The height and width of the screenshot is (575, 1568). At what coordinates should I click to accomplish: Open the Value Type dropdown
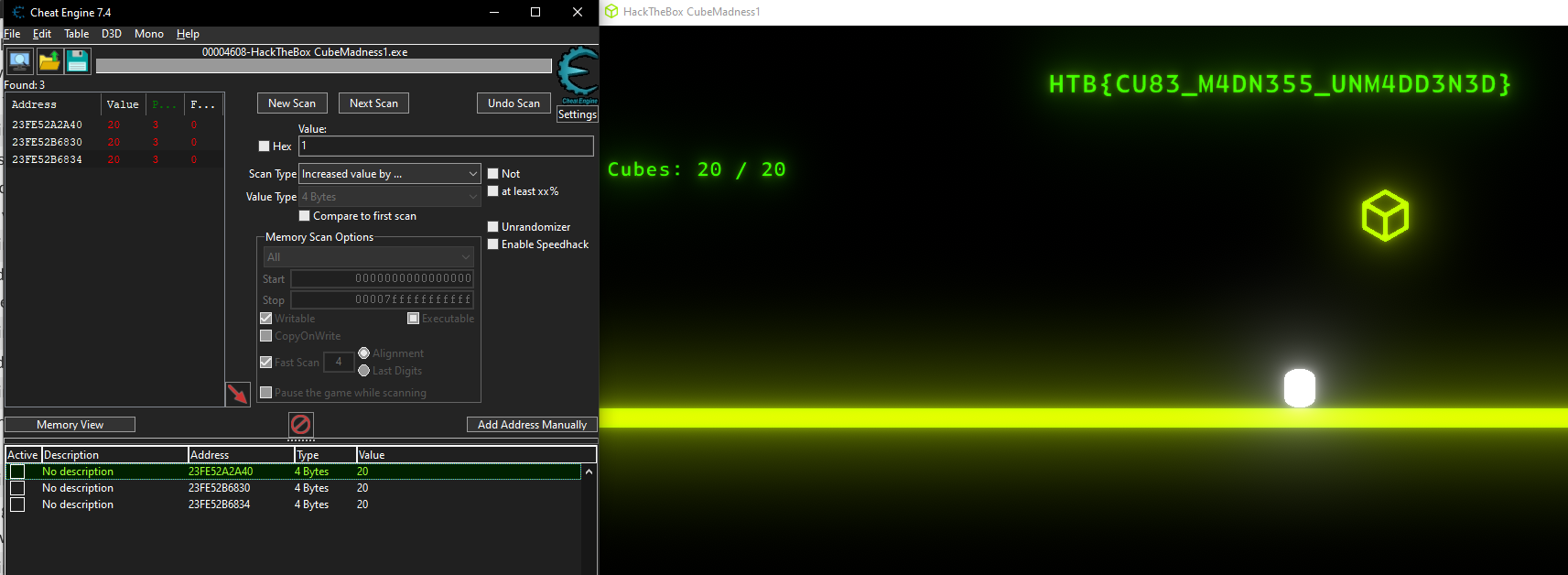(x=390, y=197)
